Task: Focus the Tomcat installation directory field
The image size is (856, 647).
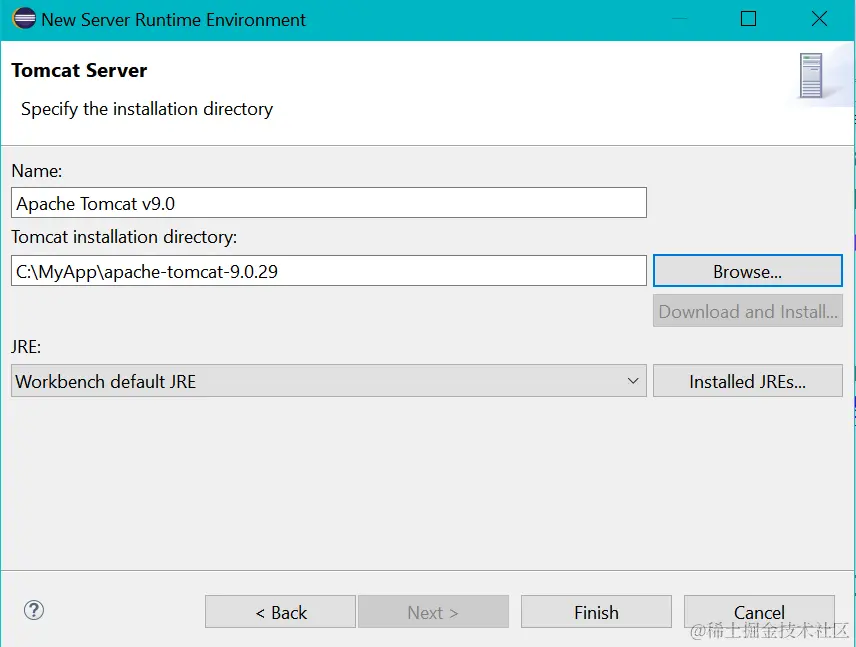Action: (x=329, y=271)
